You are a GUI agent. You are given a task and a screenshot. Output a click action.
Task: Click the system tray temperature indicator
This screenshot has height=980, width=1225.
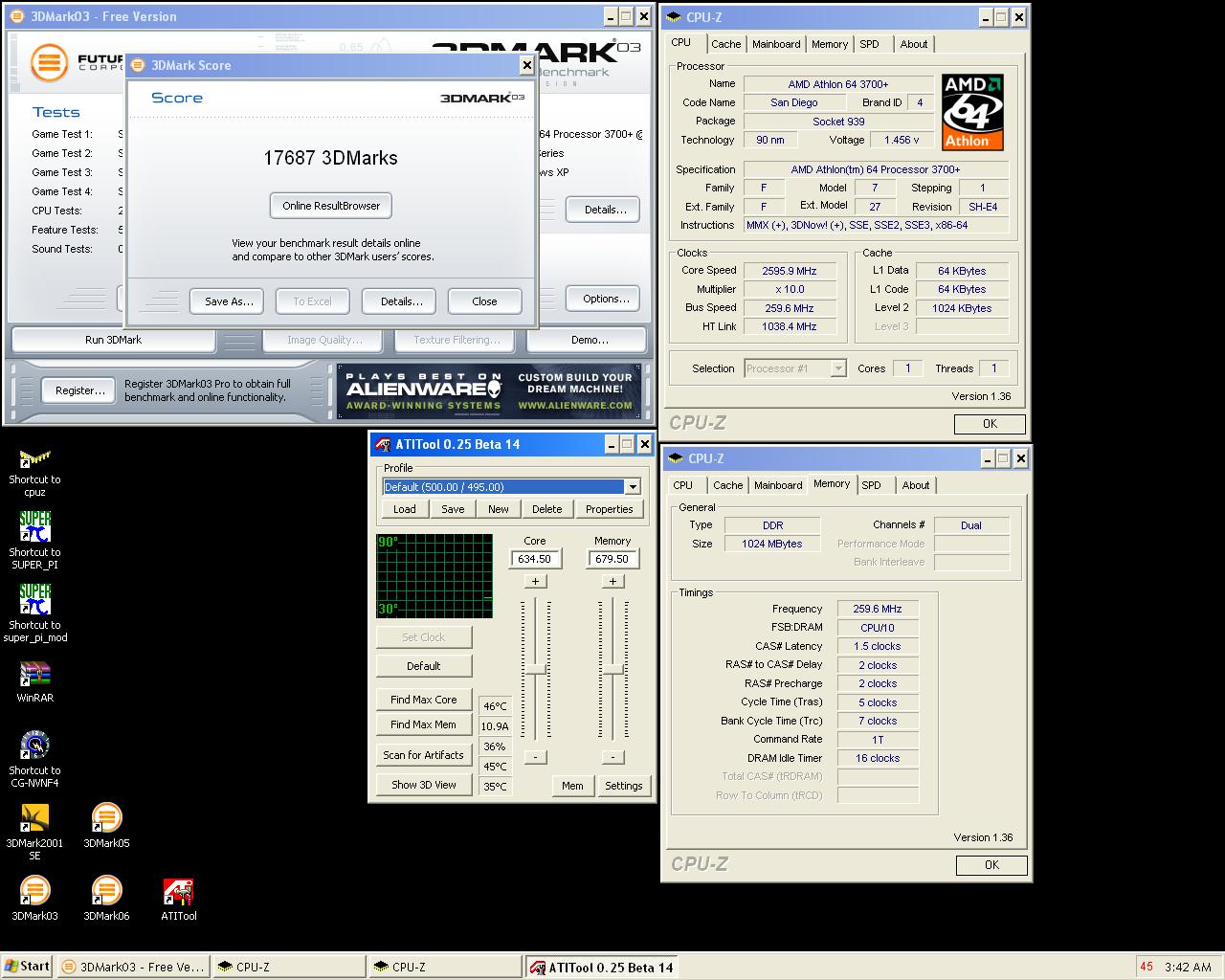pos(1147,967)
